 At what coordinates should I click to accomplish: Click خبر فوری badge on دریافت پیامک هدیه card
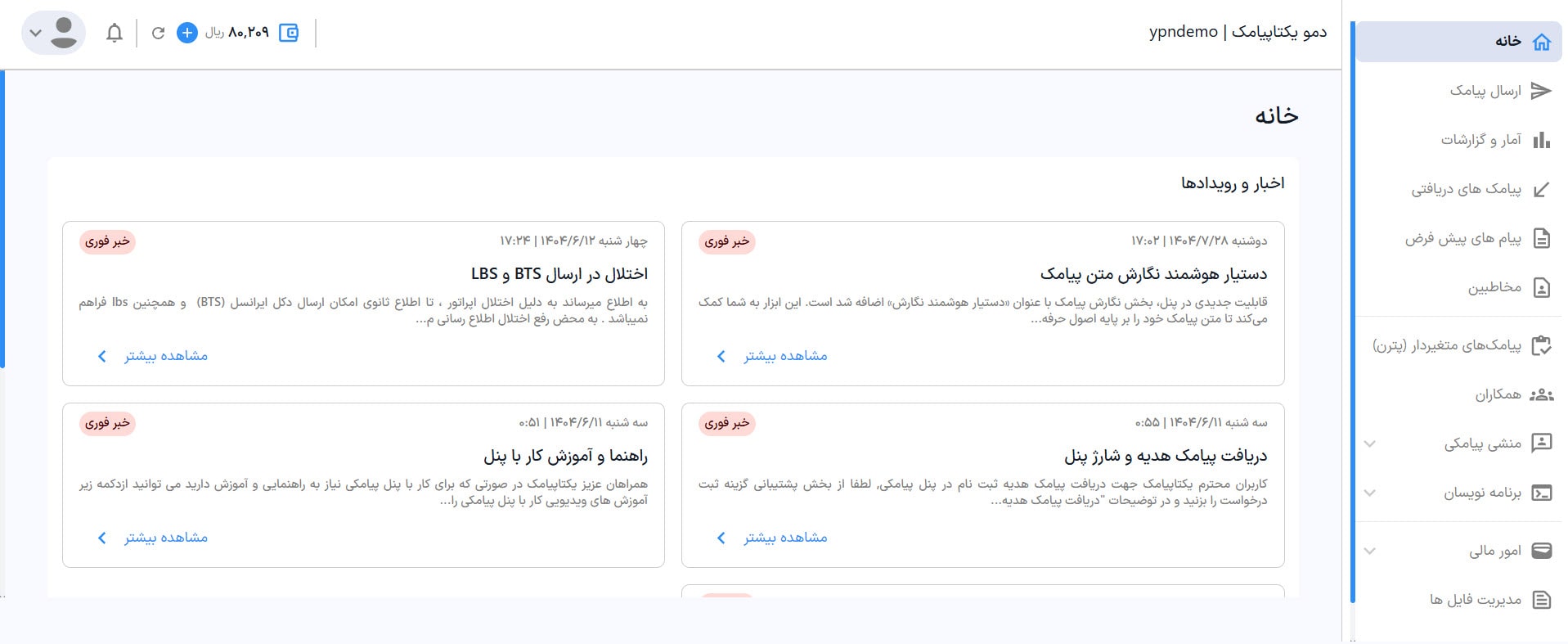click(727, 423)
